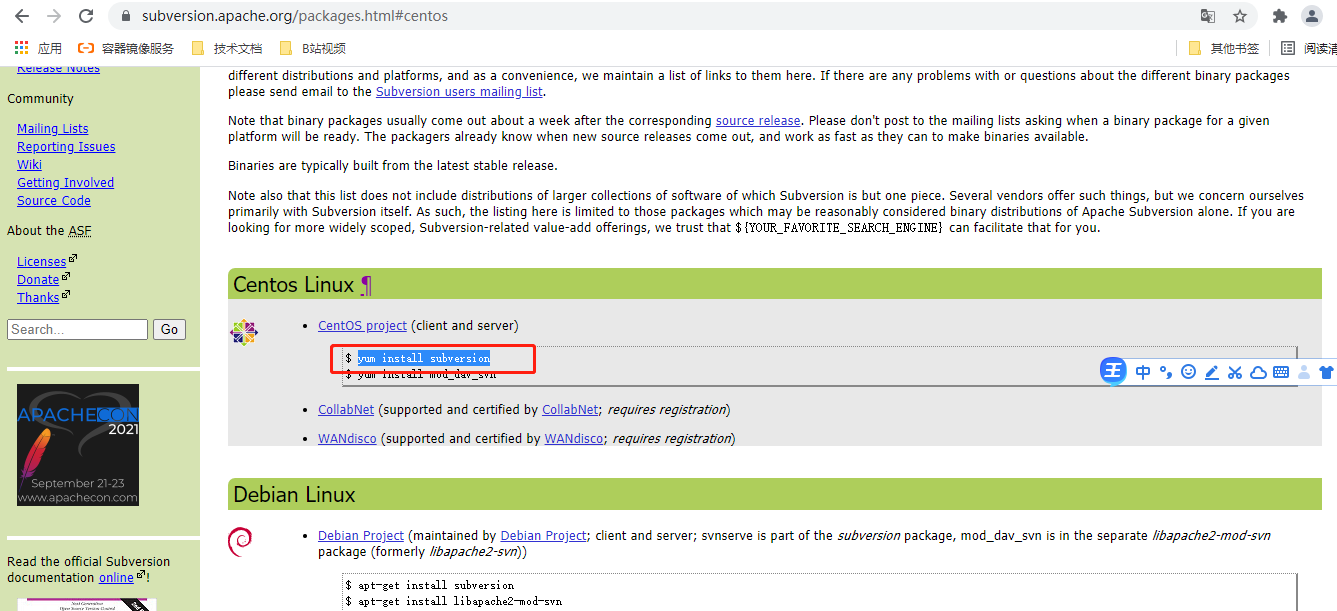Viewport: 1337px width, 611px height.
Task: Click the Google Translate icon in the address bar
Action: point(1208,17)
